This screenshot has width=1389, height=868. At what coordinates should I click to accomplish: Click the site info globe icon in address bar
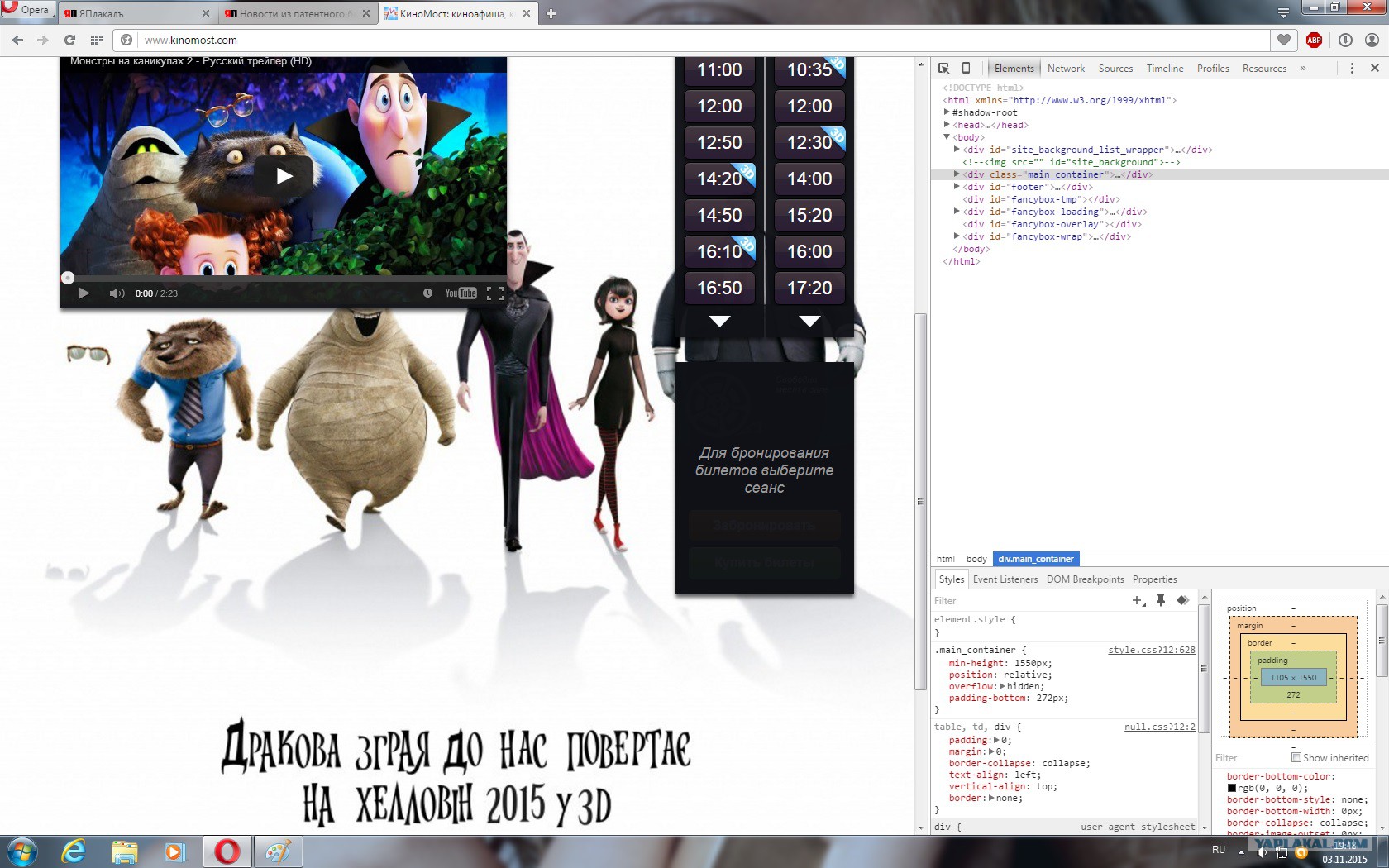pyautogui.click(x=126, y=40)
